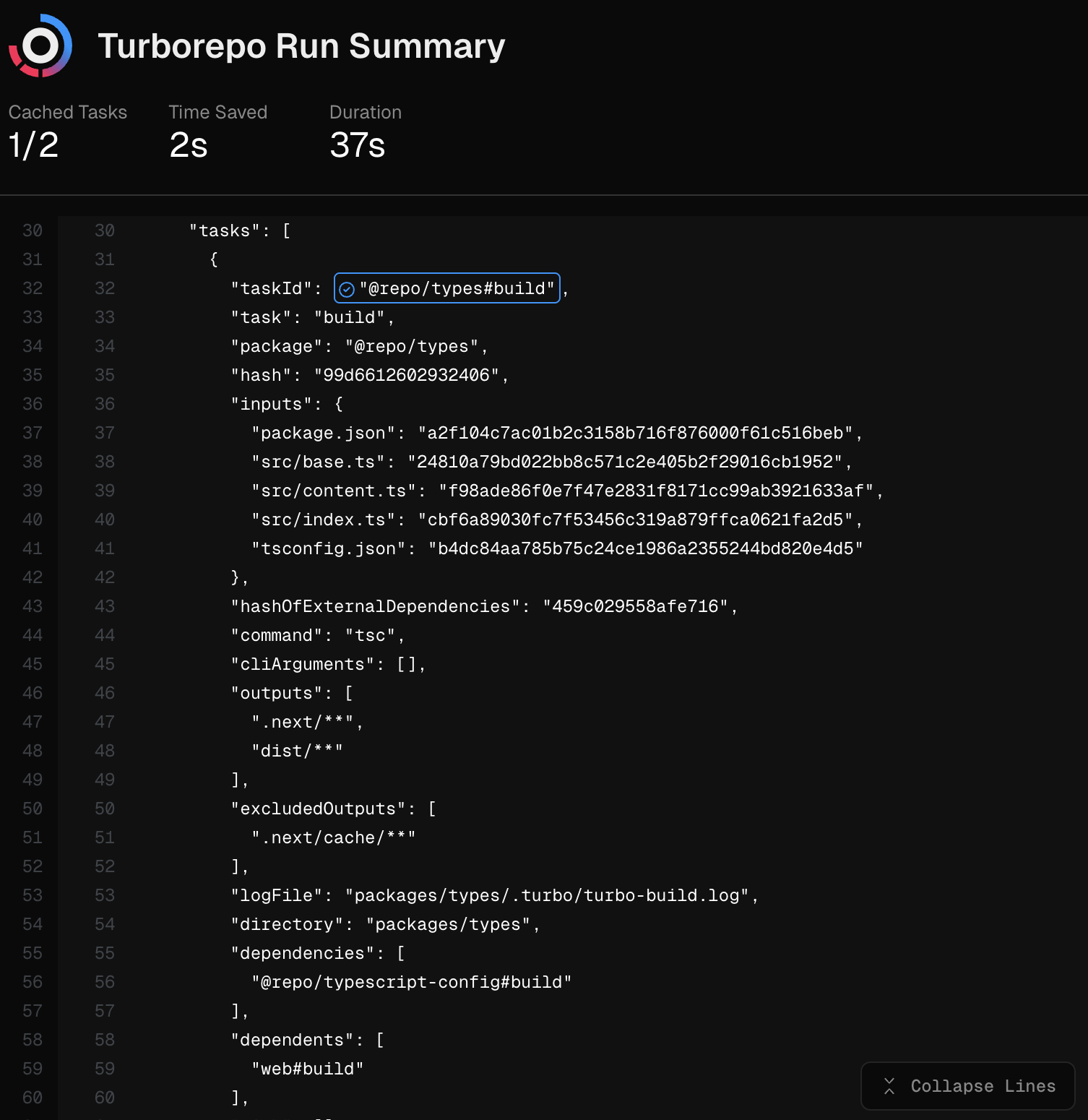Click the "command": "tsc" line
The image size is (1088, 1120).
pos(318,635)
